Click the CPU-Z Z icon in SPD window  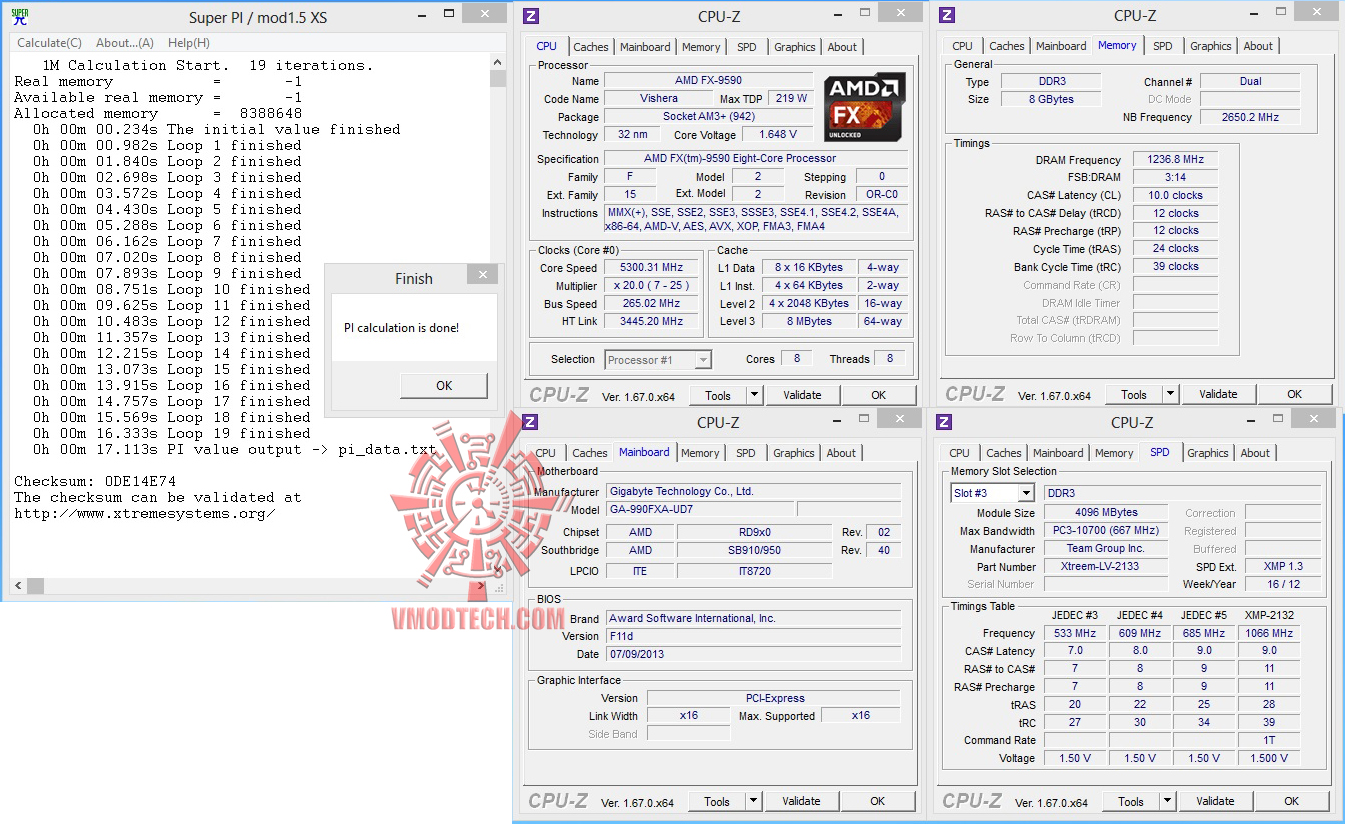click(945, 422)
